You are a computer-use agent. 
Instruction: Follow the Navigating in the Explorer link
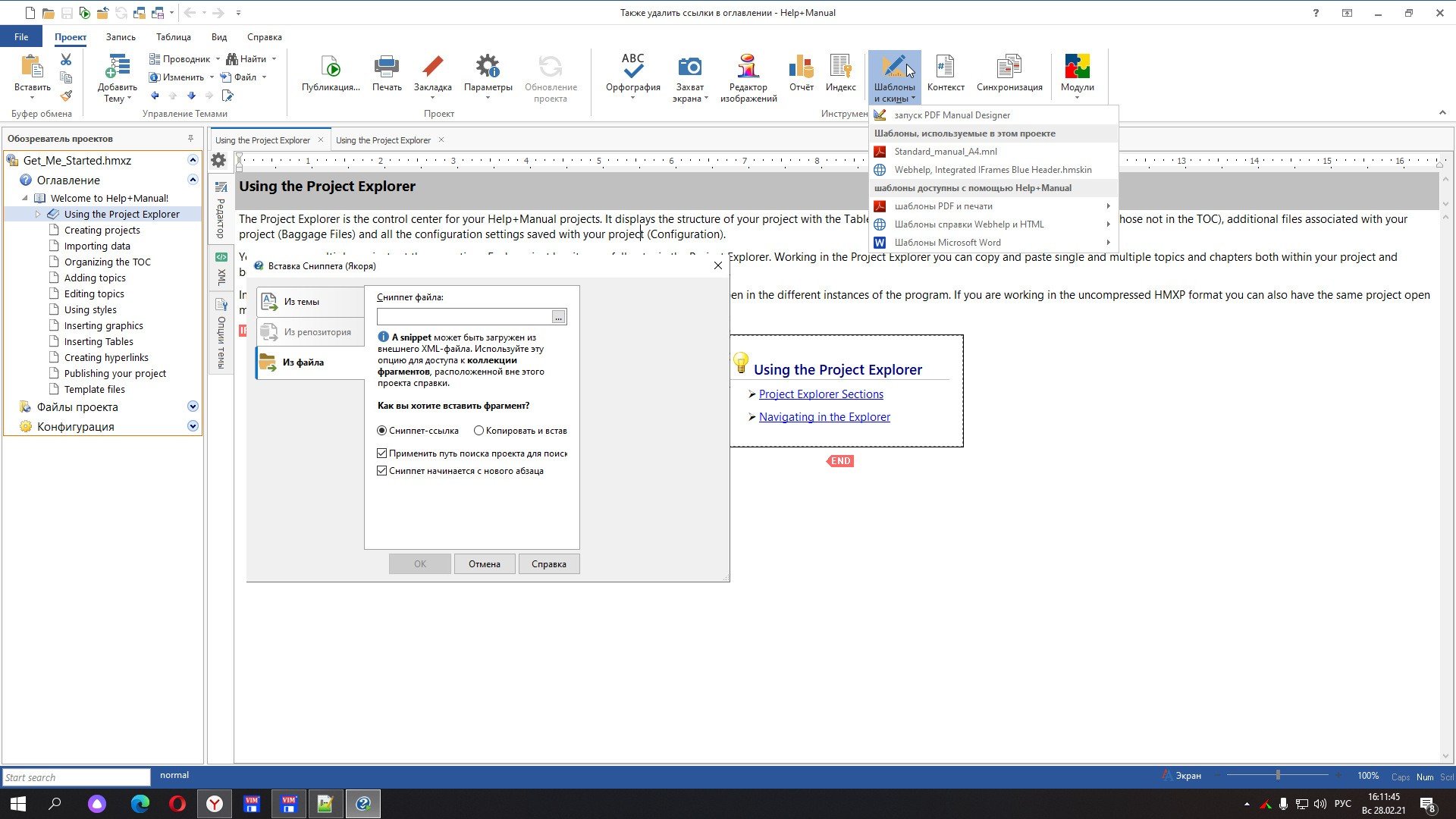point(824,417)
